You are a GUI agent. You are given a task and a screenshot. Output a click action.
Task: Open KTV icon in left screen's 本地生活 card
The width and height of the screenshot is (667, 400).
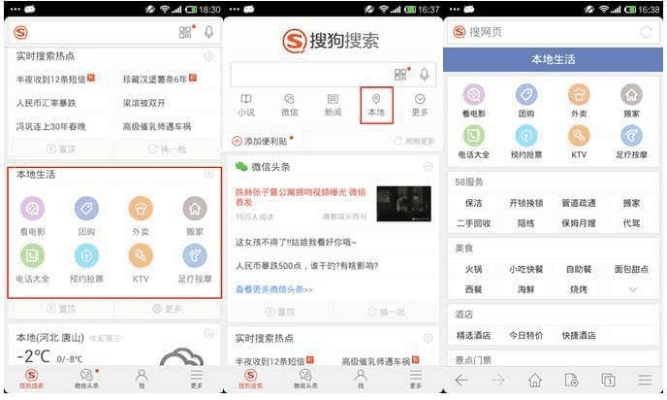click(x=141, y=256)
